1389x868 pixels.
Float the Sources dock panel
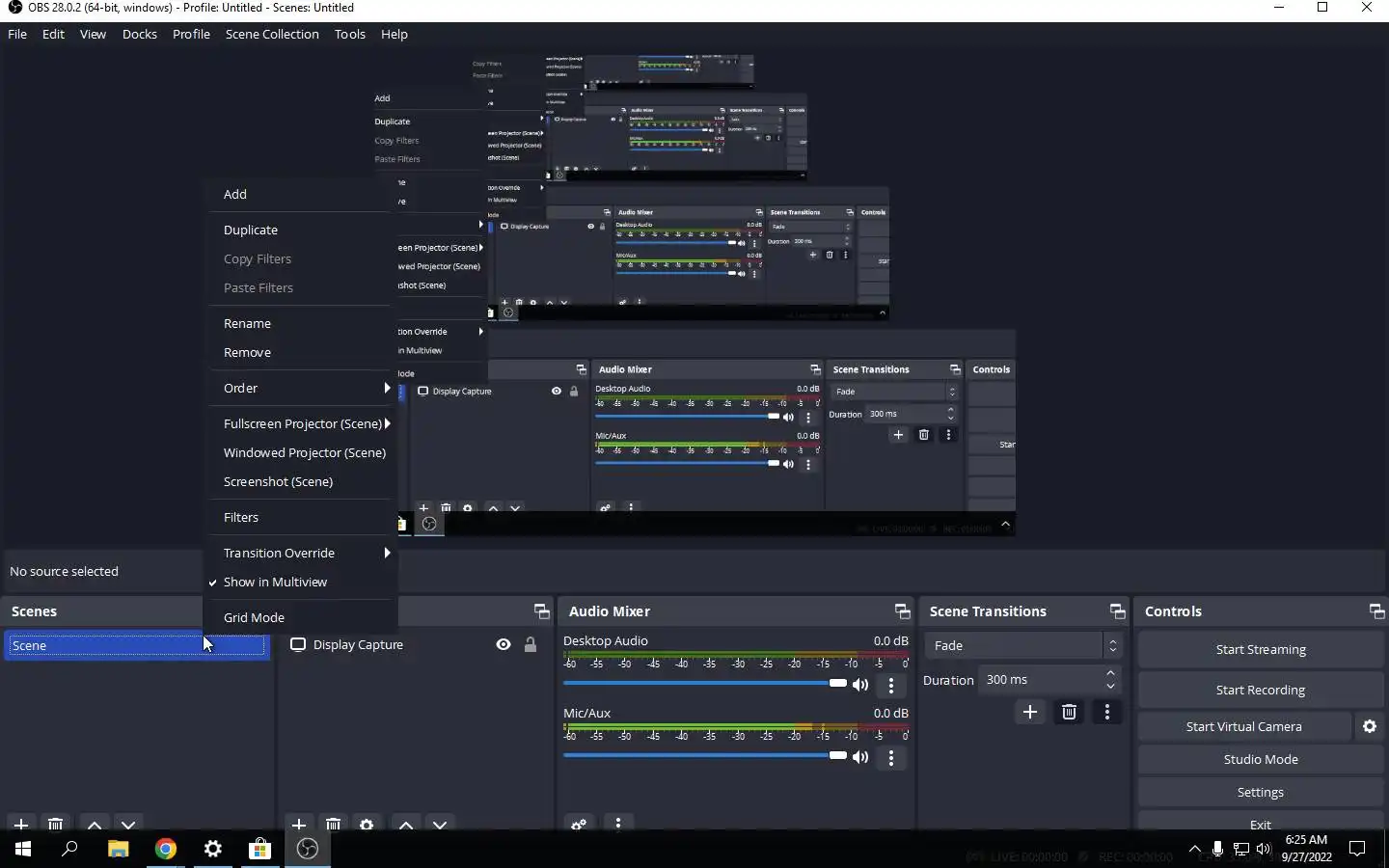point(541,611)
